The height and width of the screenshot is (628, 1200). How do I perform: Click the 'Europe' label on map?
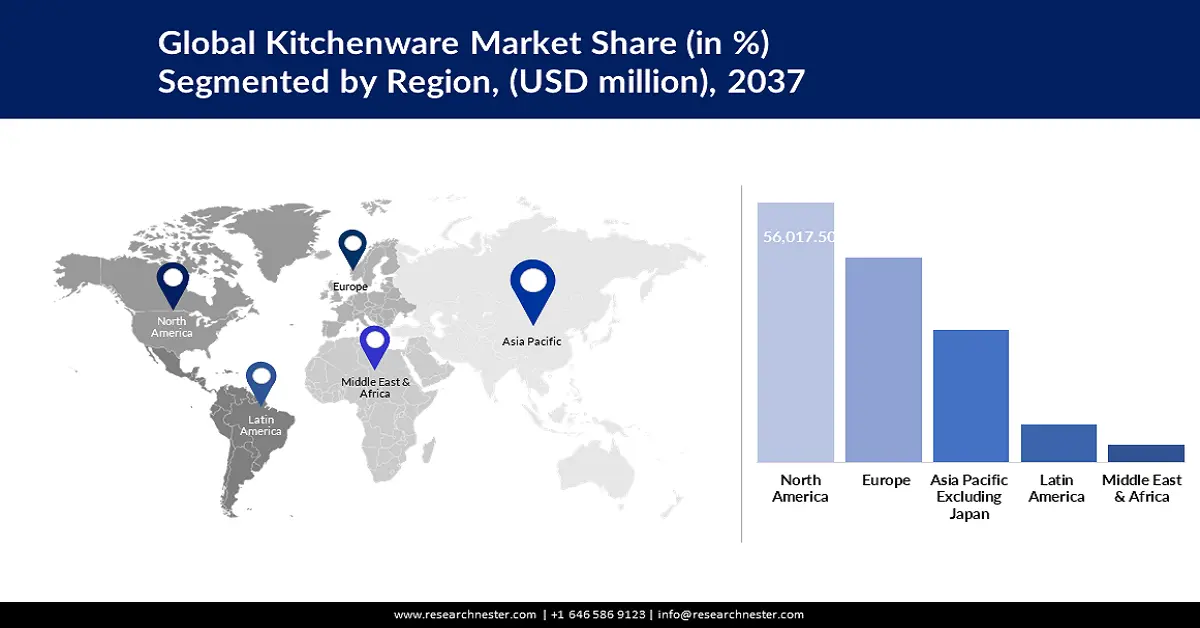coord(350,287)
